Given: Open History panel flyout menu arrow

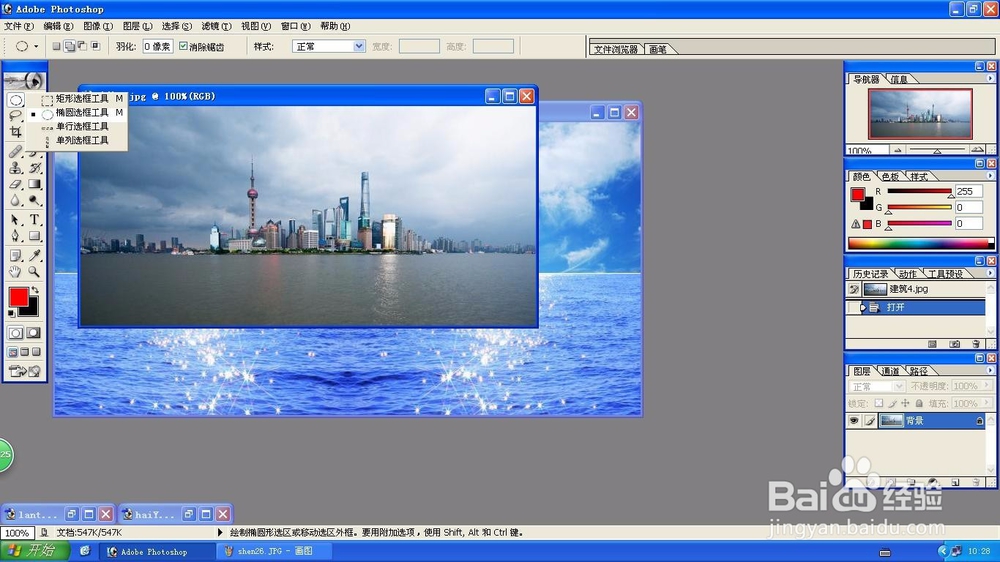Looking at the screenshot, I should point(990,273).
